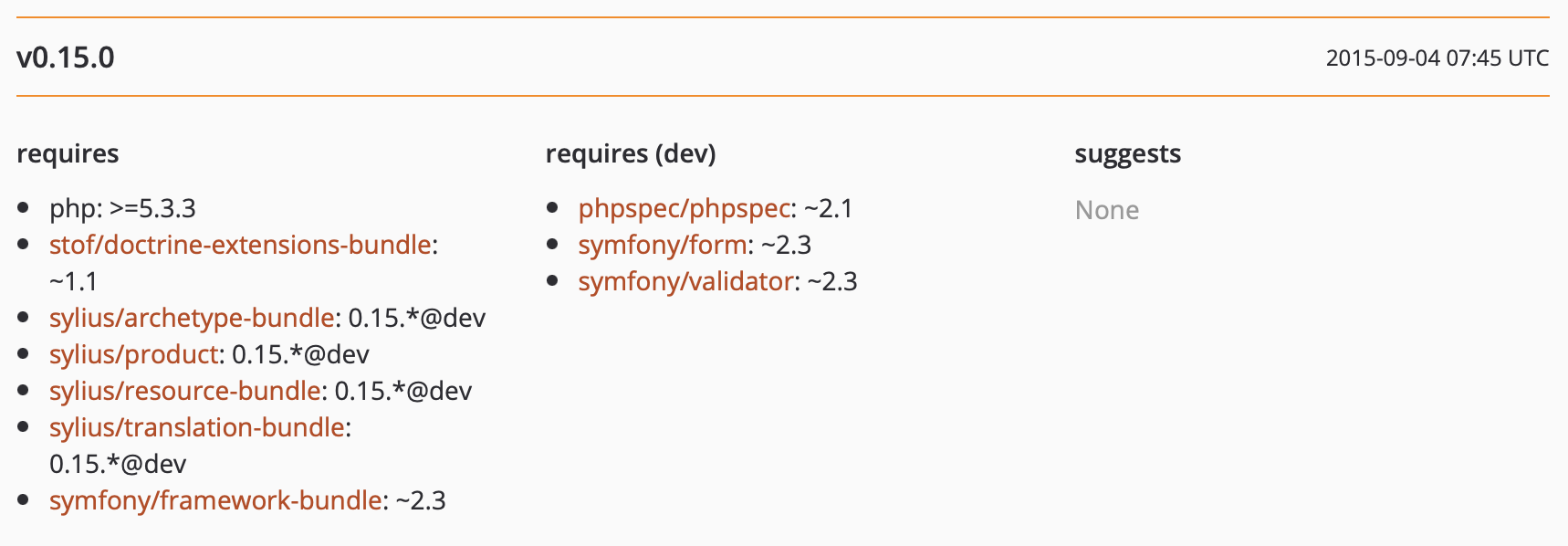Visit the sylius/translation-bundle package link

197,427
